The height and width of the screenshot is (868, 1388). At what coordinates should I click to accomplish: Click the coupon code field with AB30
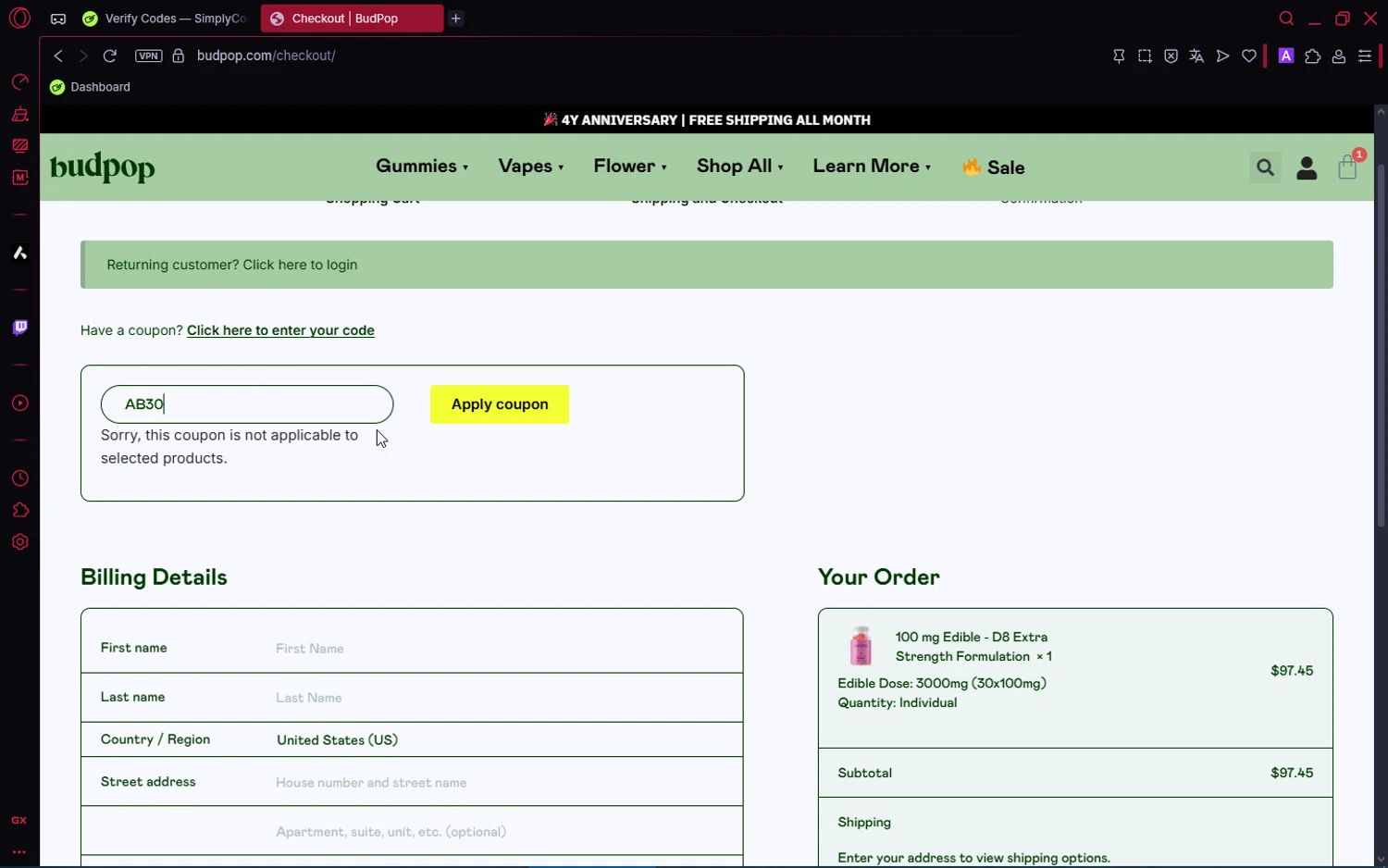[x=247, y=404]
